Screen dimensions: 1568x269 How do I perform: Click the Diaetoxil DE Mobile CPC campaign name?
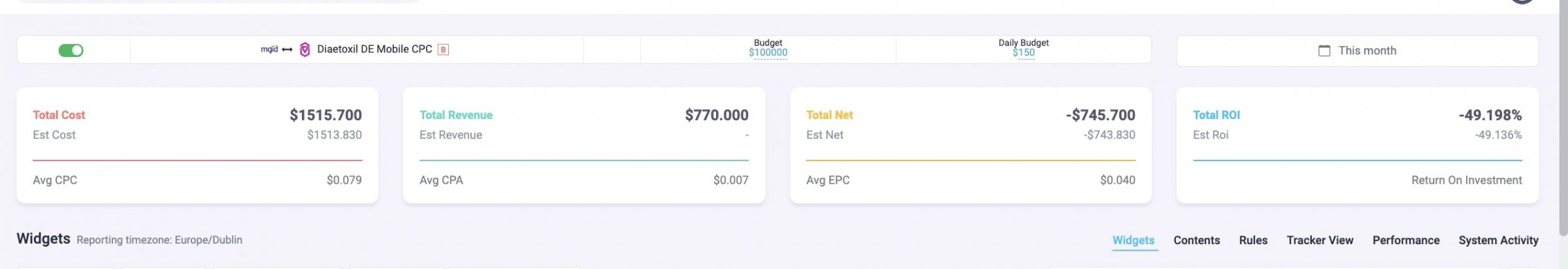374,49
